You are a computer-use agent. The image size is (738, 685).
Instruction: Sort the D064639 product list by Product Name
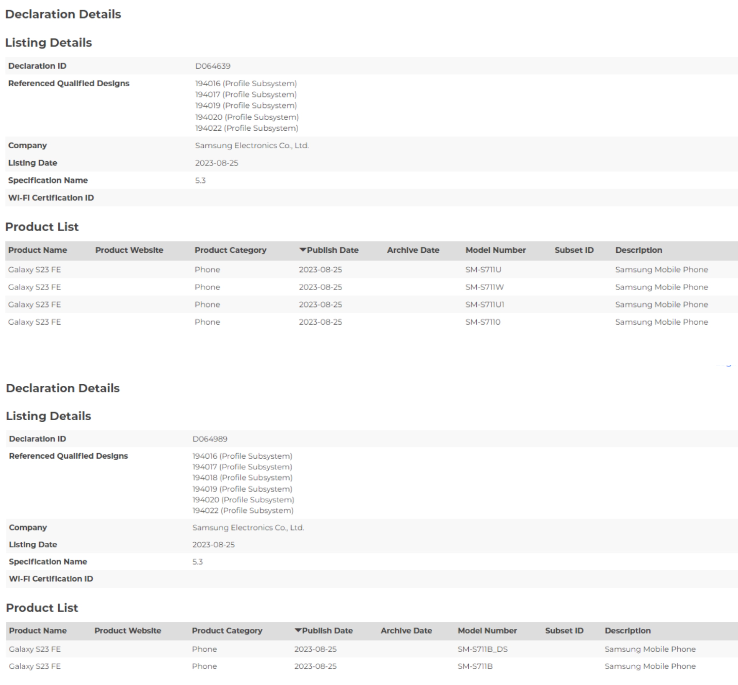coord(38,250)
